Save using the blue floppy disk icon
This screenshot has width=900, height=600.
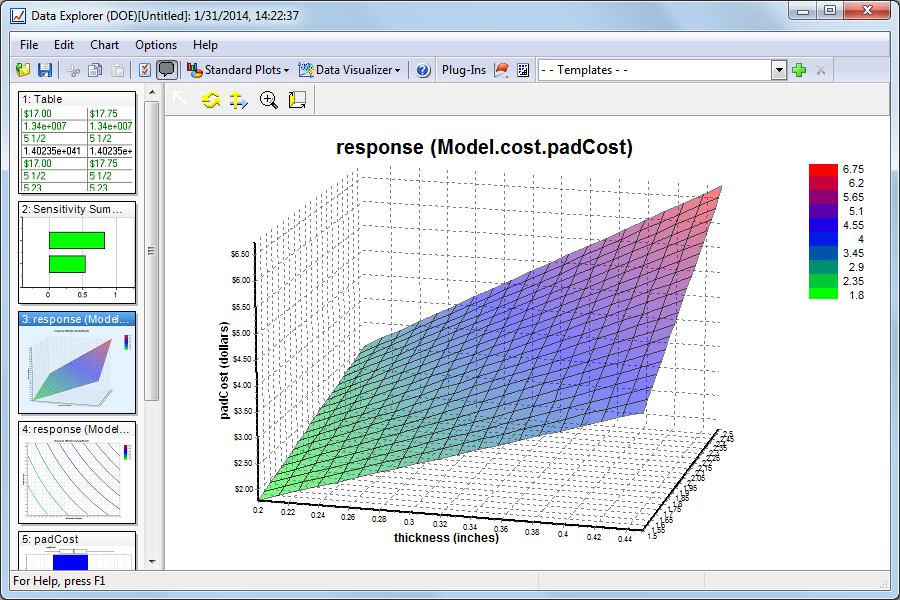(45, 70)
